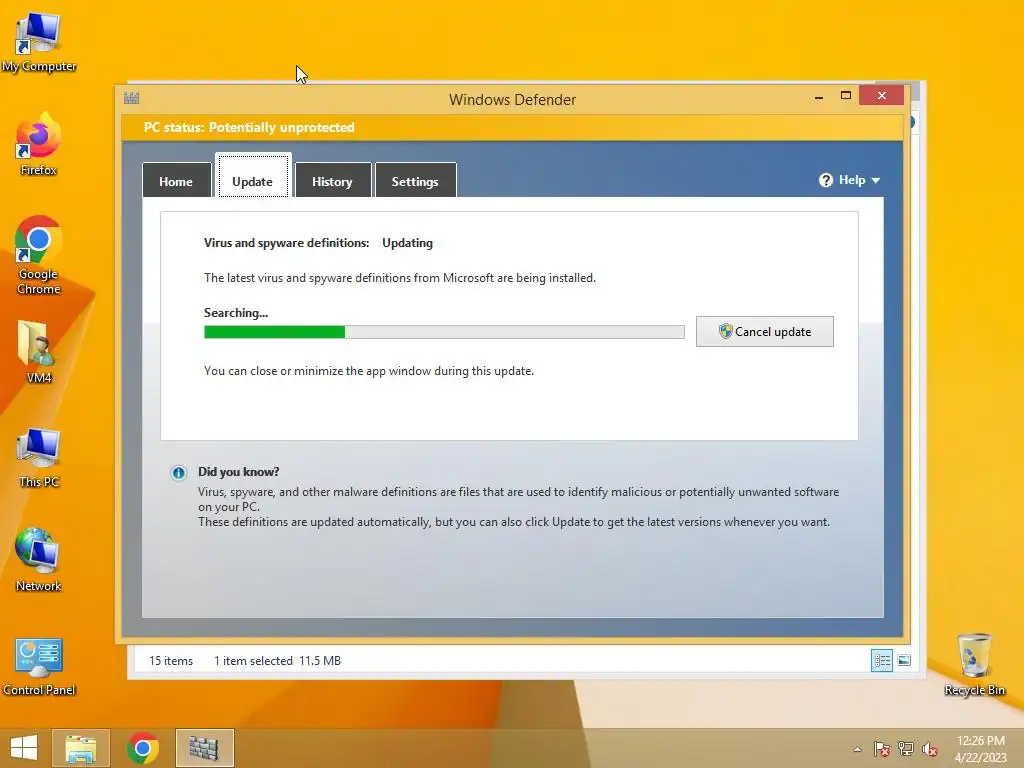The width and height of the screenshot is (1024, 768).
Task: Open Chrome from the taskbar
Action: pyautogui.click(x=143, y=748)
